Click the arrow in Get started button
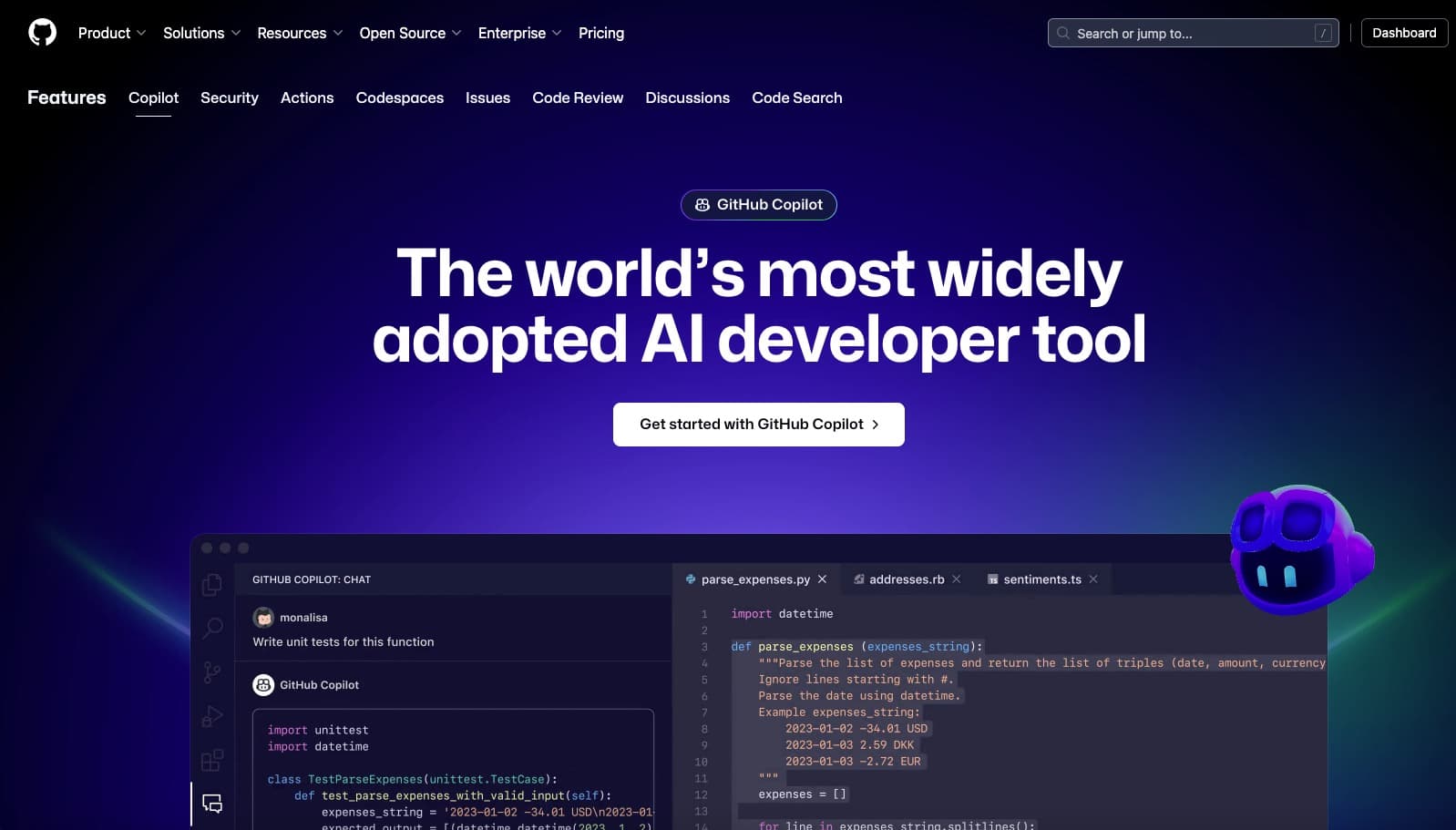Screen dimensions: 1456x830 (x=876, y=425)
